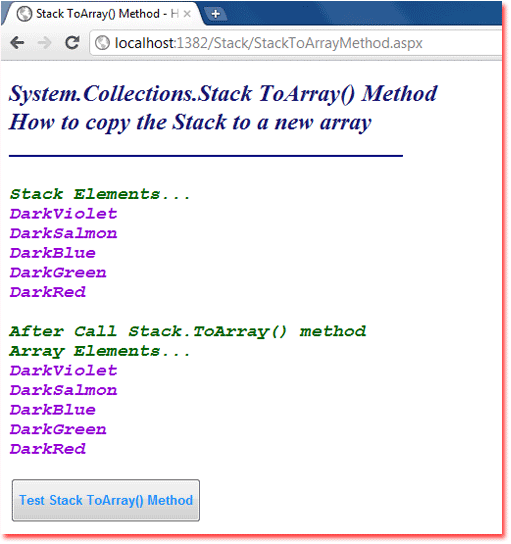
Task: Click DarkViolet under Stack Elements
Action: tap(63, 214)
